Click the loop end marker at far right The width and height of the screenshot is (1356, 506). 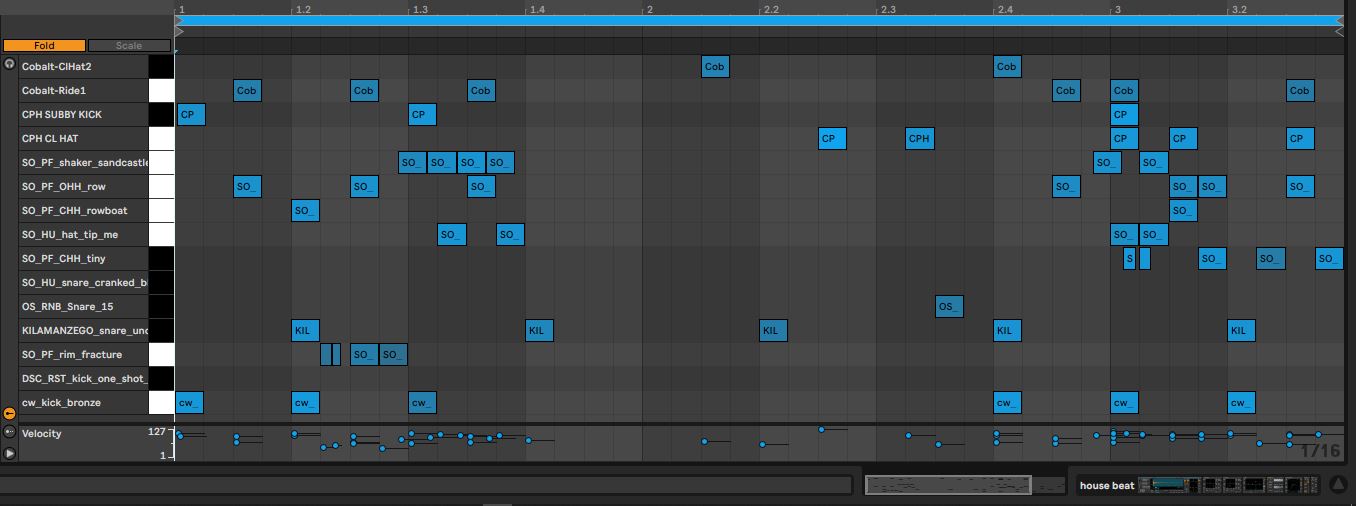[x=1339, y=32]
